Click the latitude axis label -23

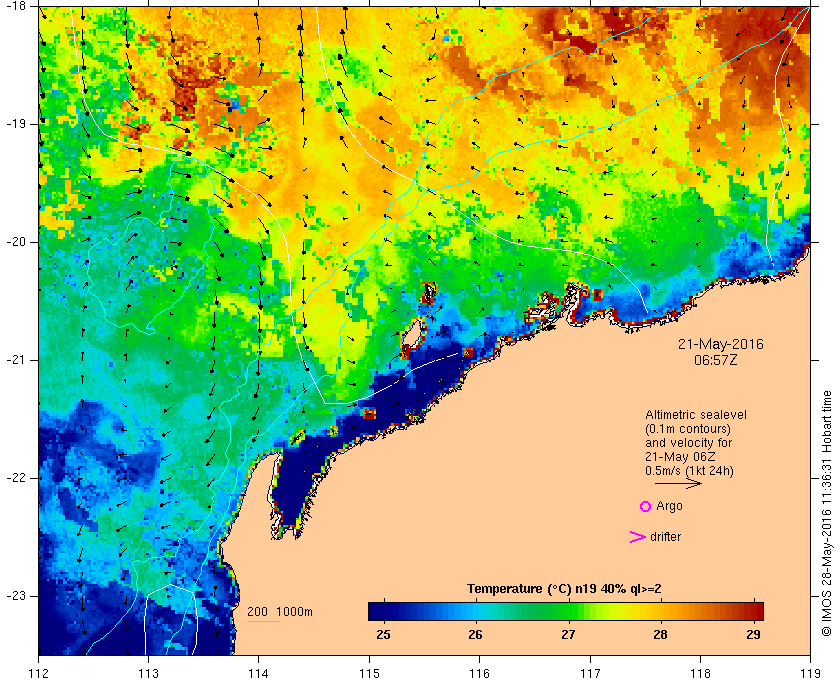(17, 596)
